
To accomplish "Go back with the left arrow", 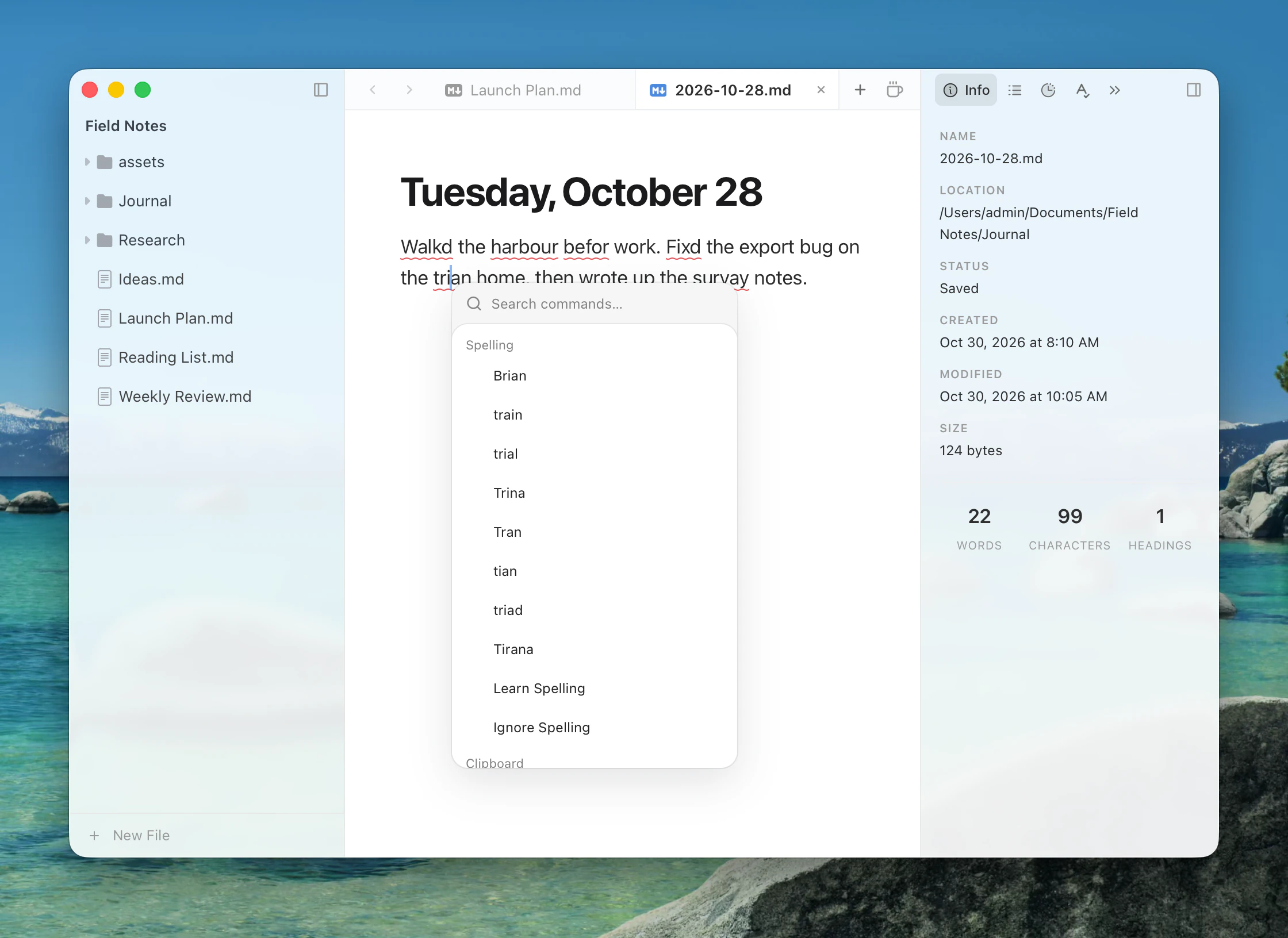I will coord(373,90).
